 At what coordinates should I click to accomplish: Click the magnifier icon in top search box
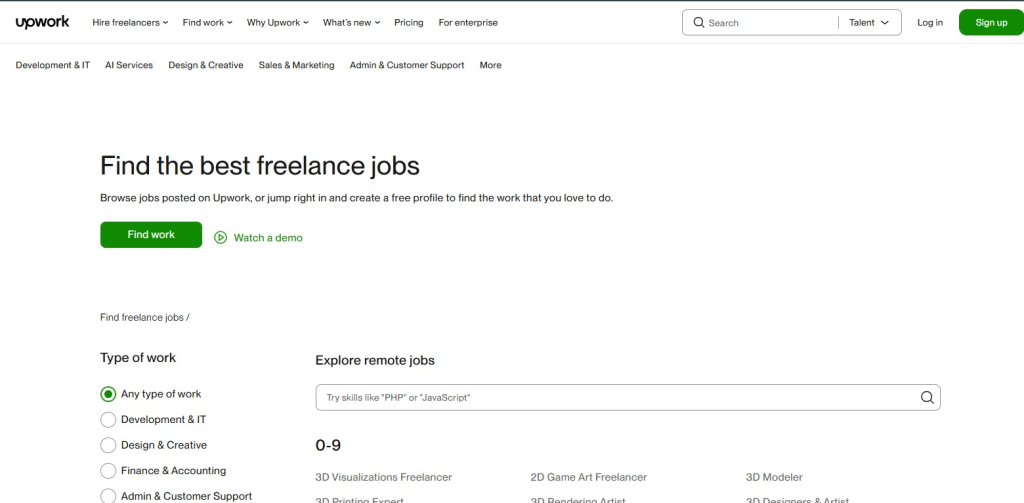(x=699, y=22)
